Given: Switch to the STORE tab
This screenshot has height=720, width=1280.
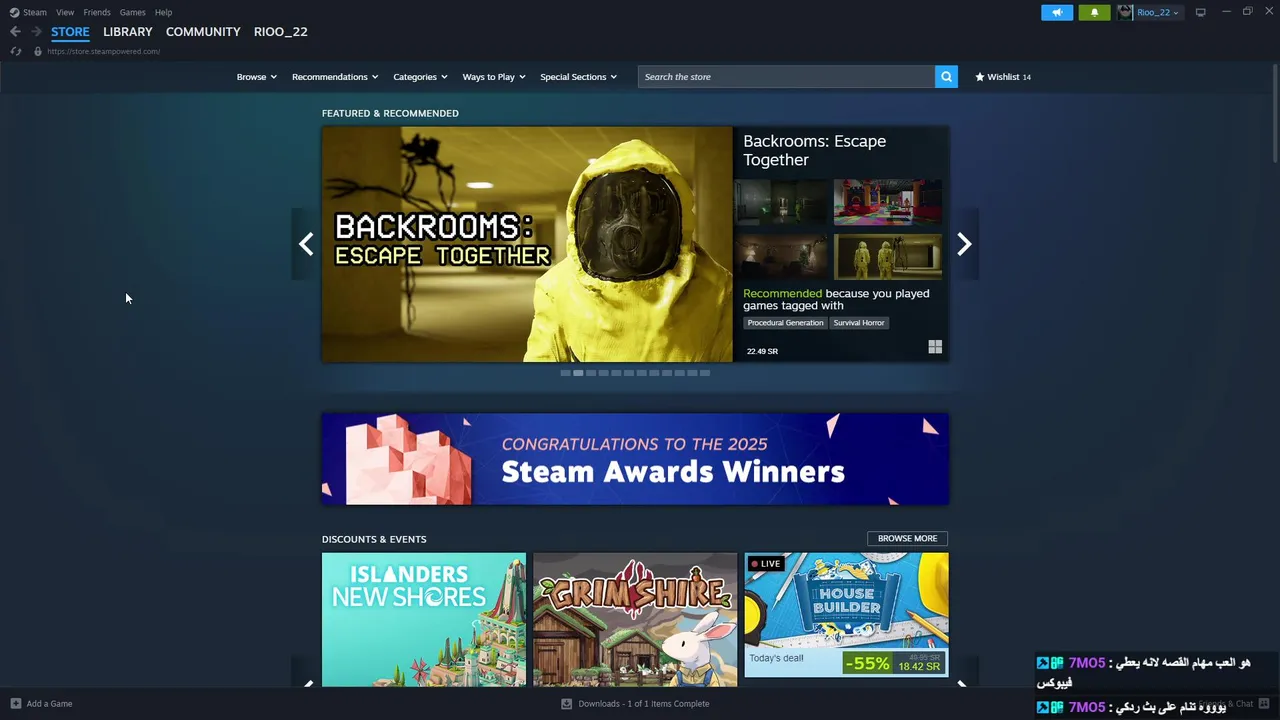Looking at the screenshot, I should pyautogui.click(x=70, y=31).
